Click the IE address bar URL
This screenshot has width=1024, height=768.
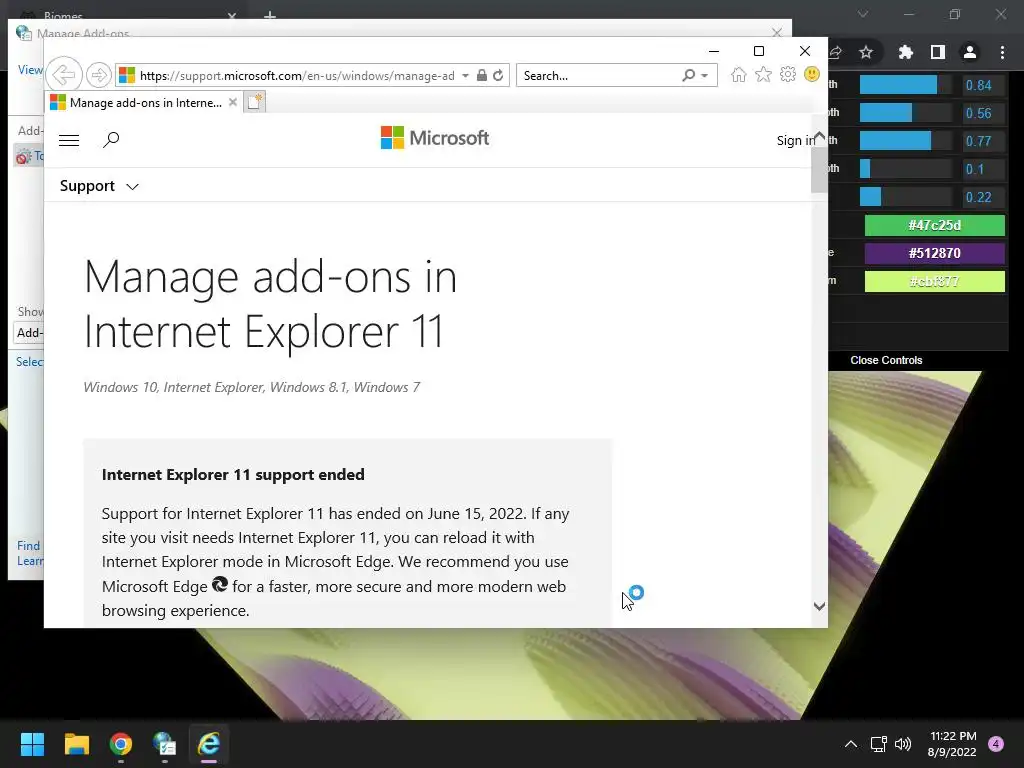coord(297,76)
